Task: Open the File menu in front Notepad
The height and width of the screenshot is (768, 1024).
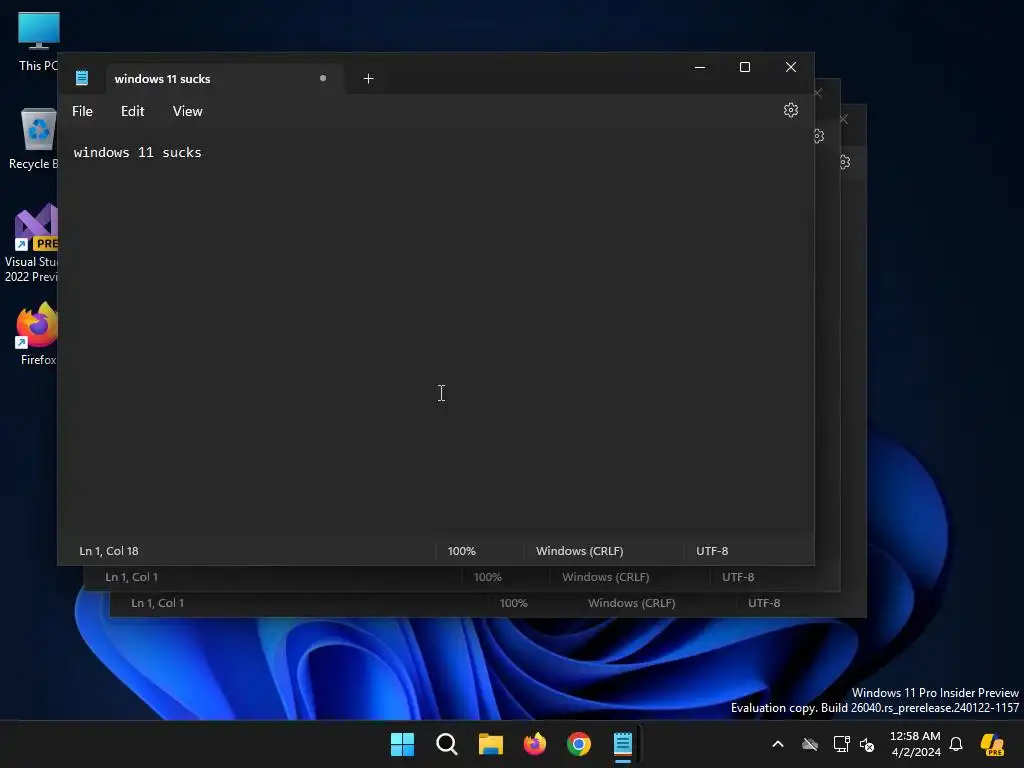Action: pos(82,111)
